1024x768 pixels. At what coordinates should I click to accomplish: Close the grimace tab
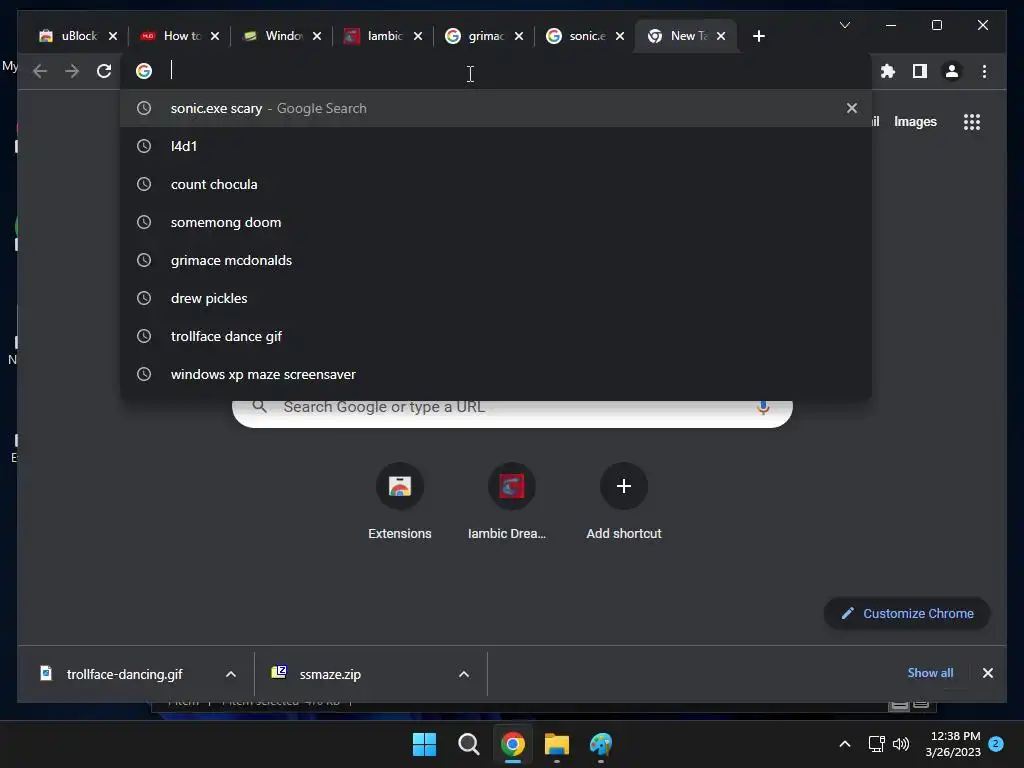pos(519,36)
